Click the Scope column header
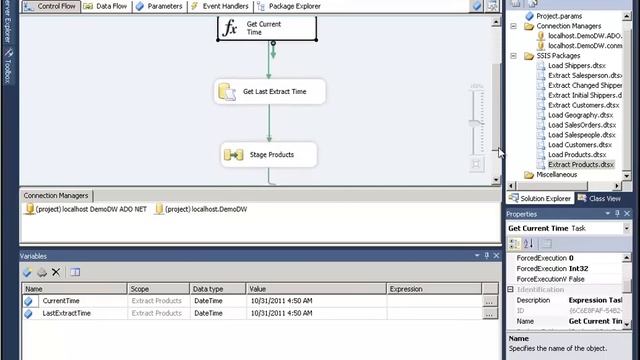Image resolution: width=640 pixels, height=360 pixels. pyautogui.click(x=158, y=289)
